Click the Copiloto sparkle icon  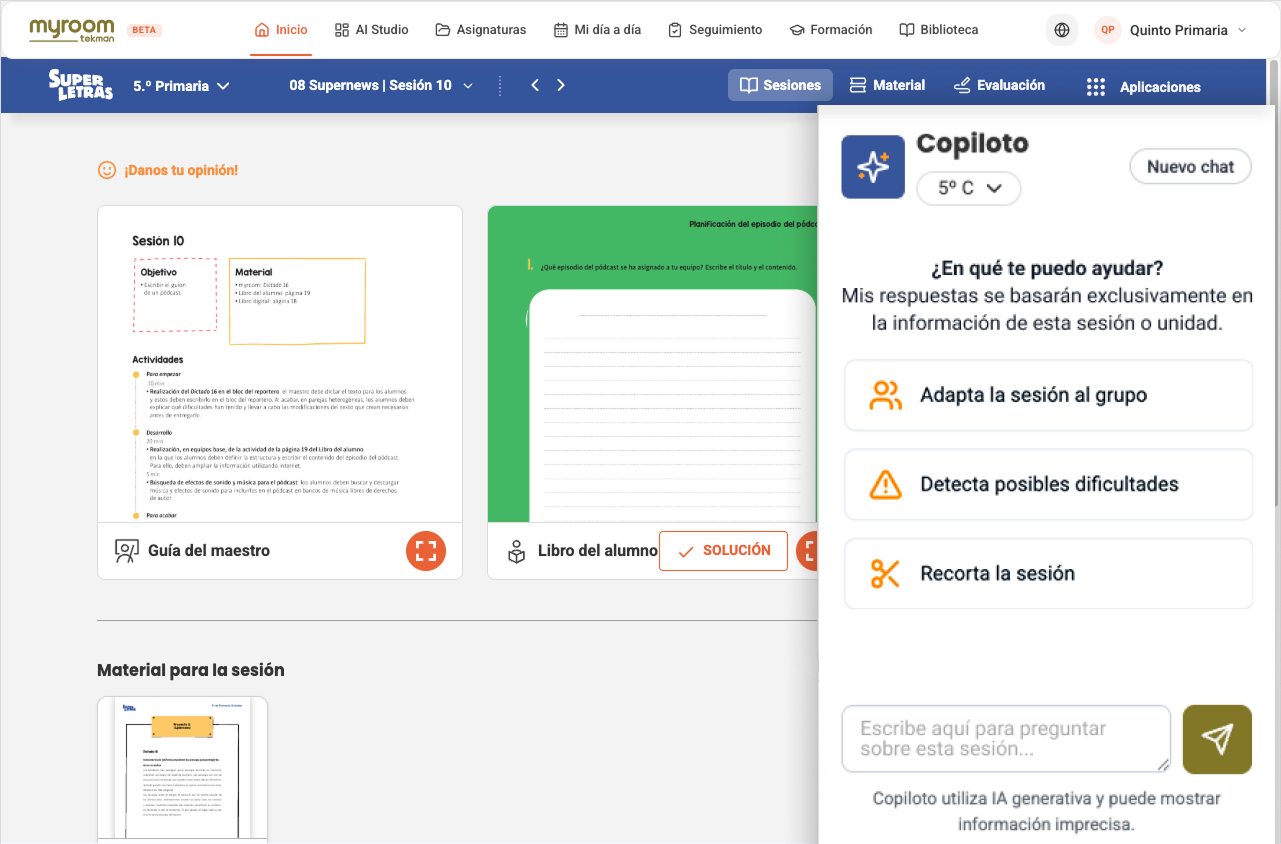pyautogui.click(x=873, y=167)
